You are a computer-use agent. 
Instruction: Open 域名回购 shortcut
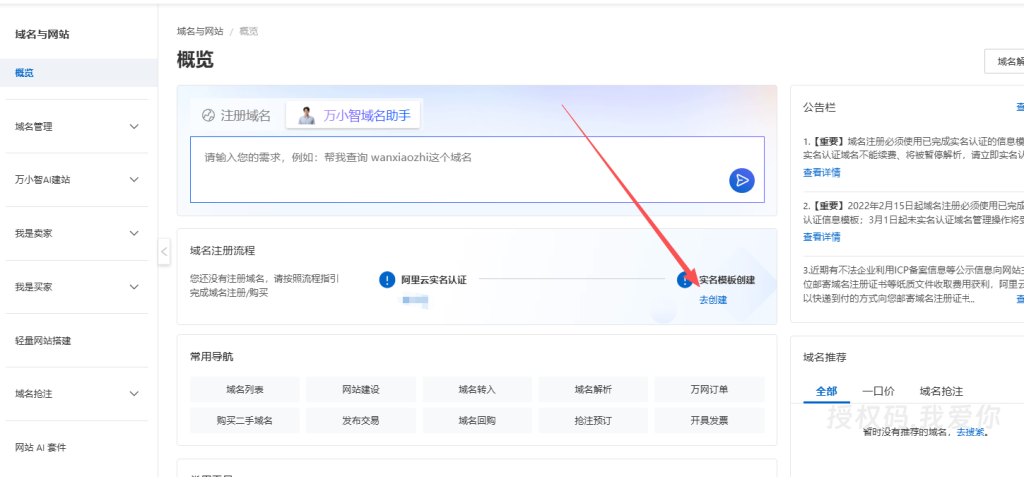pos(477,420)
